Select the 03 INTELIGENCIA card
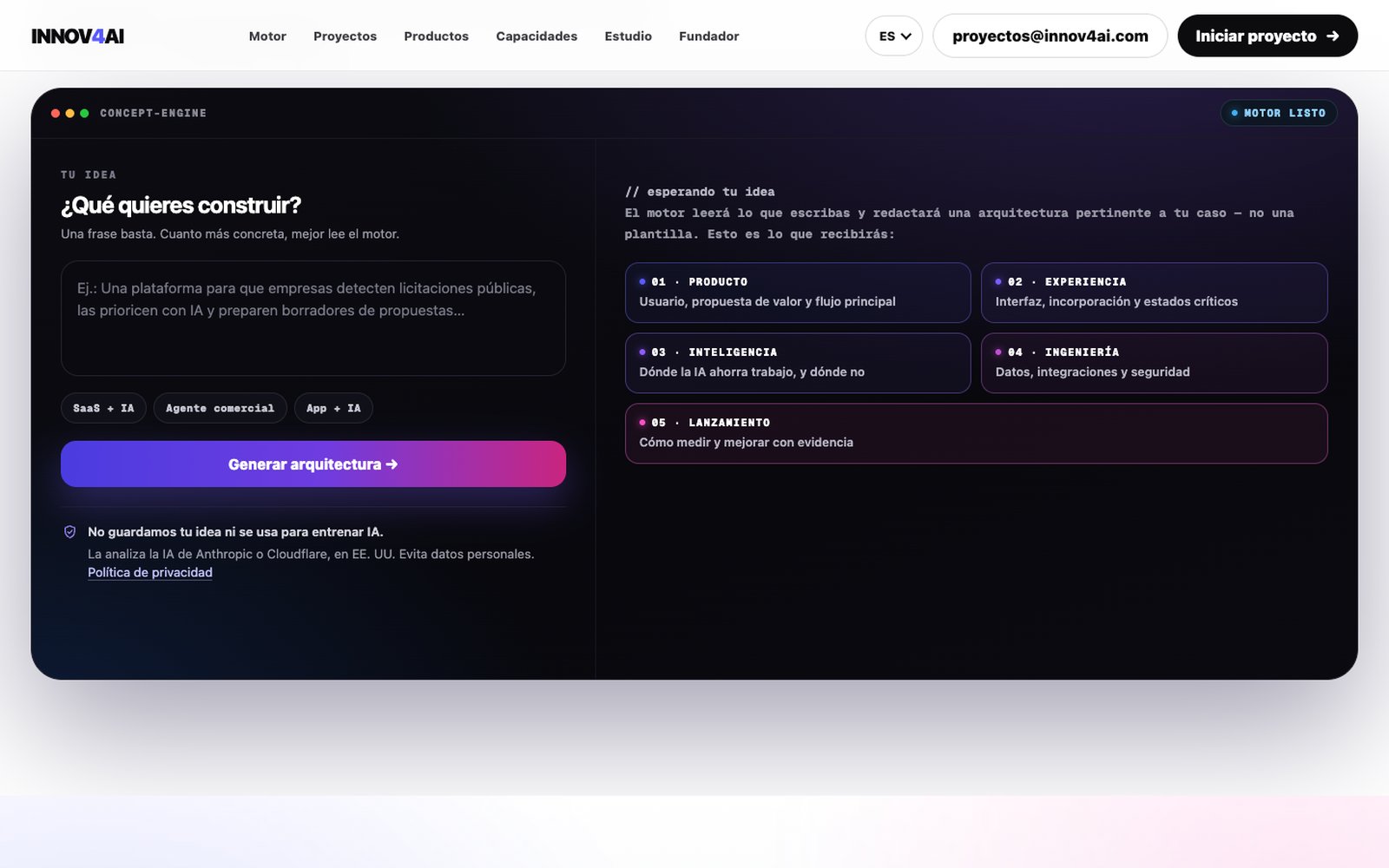Screen dimensions: 1389x868 click(798, 363)
